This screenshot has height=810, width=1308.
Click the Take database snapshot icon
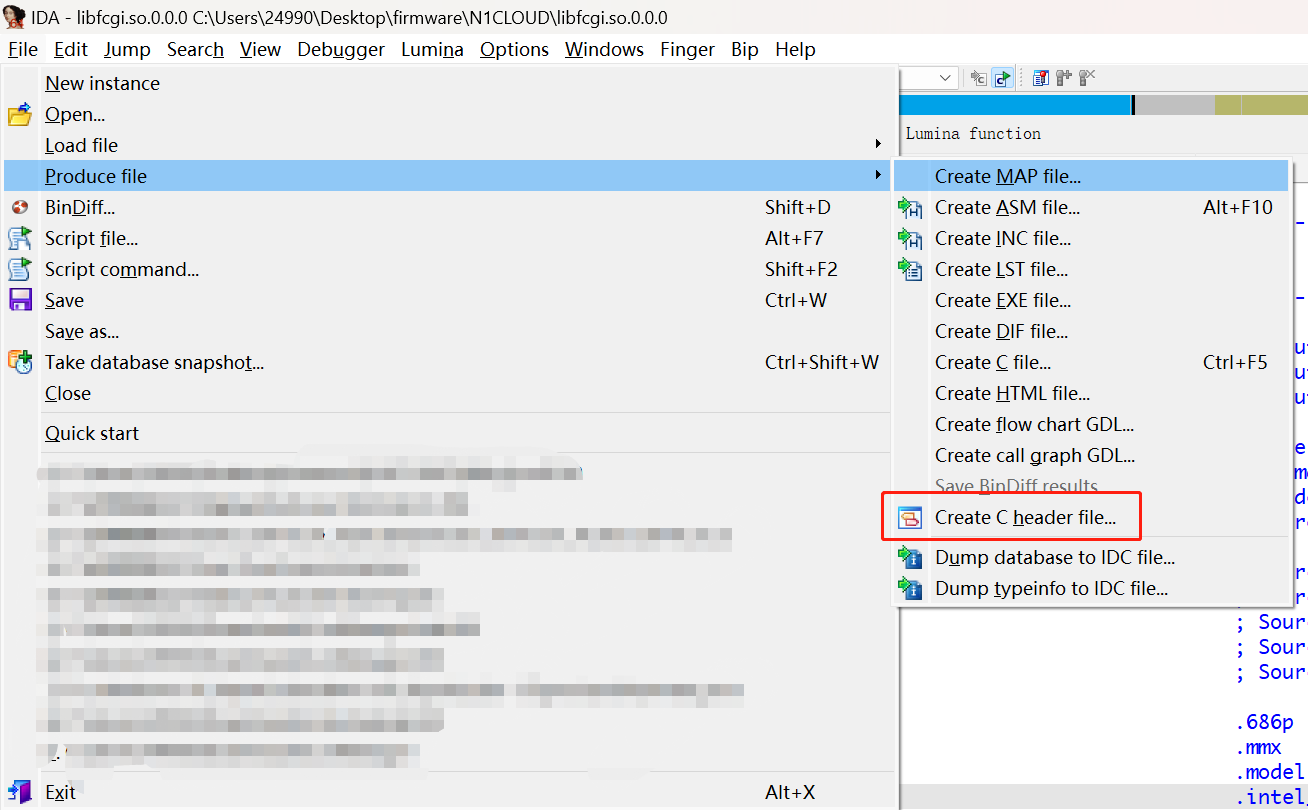tap(20, 362)
